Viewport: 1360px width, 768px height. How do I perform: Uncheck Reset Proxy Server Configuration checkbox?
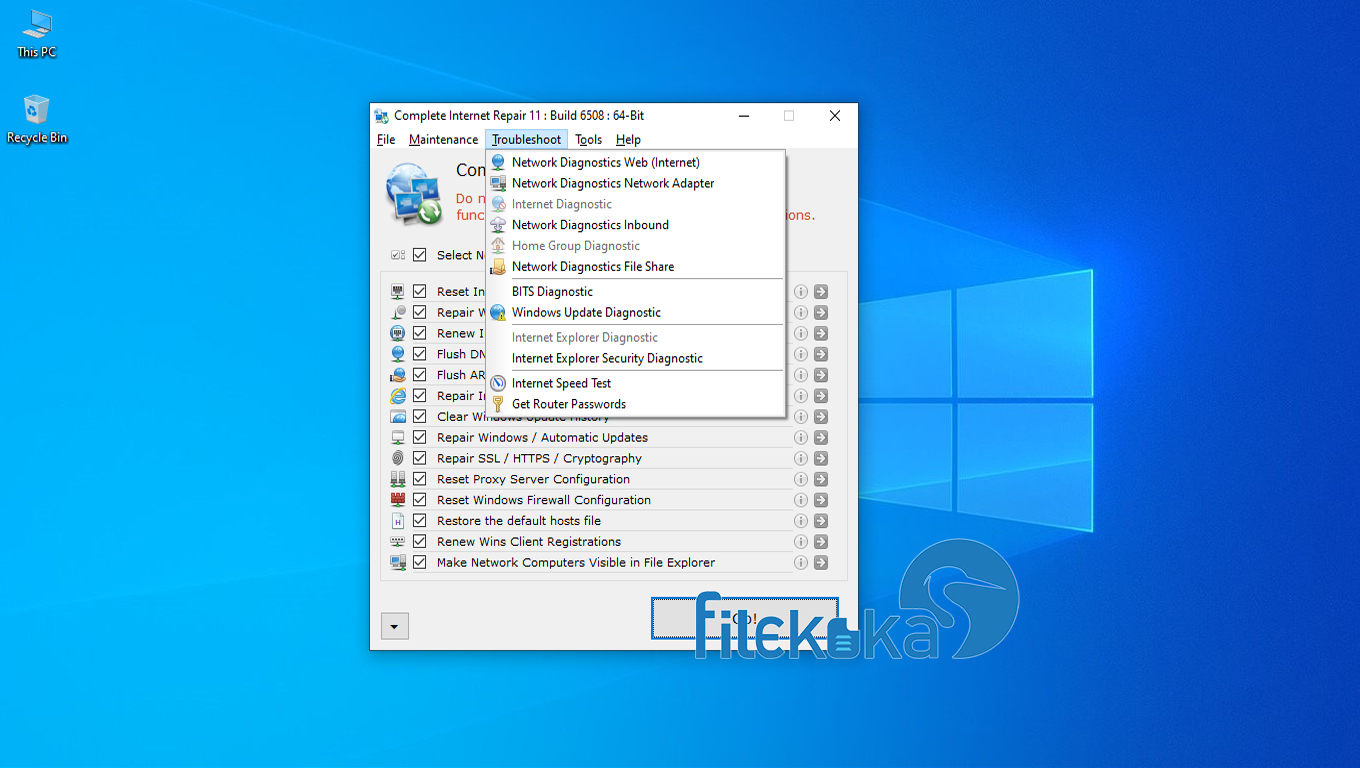tap(420, 479)
